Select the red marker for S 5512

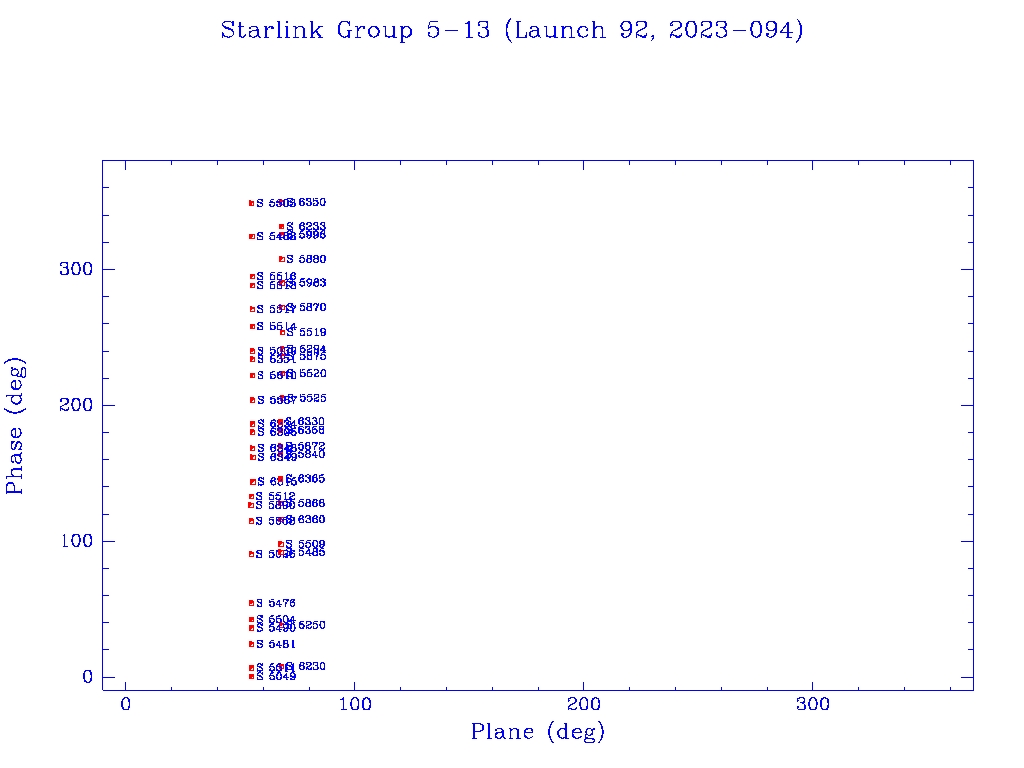click(x=251, y=497)
